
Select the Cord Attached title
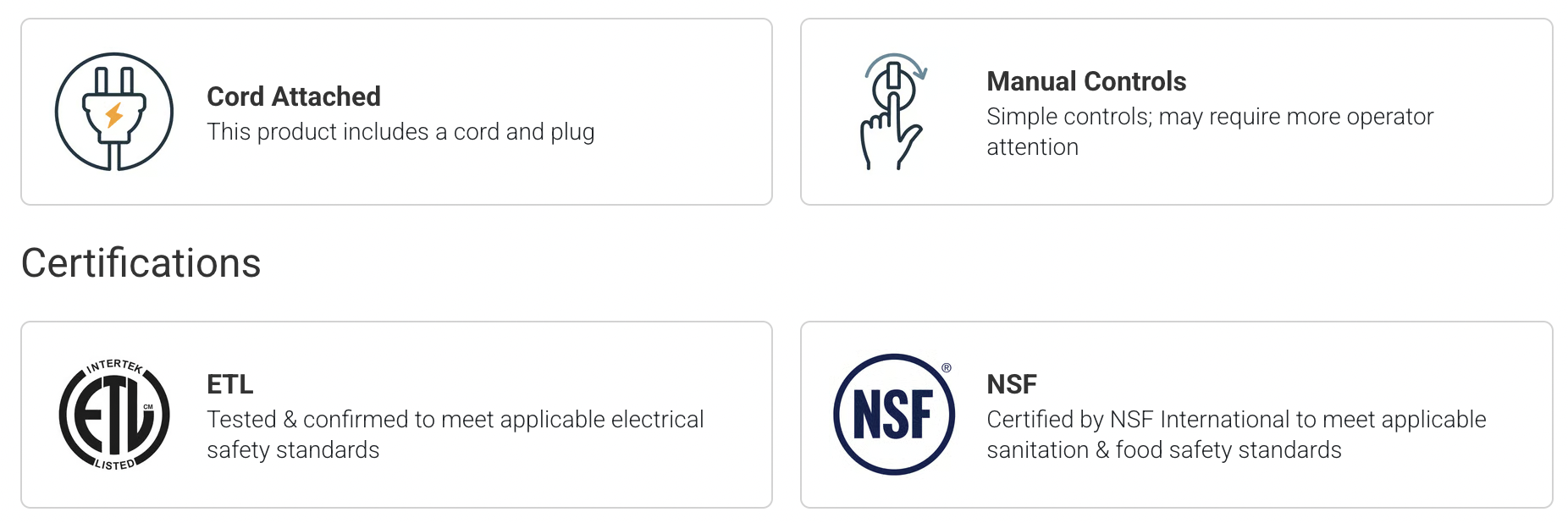(294, 96)
